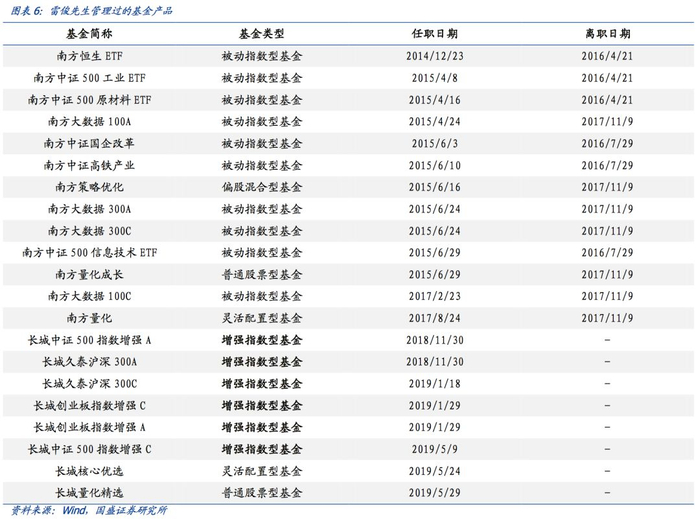This screenshot has height=521, width=700.
Task: Click start date 2017/2/23
Action: tap(434, 296)
